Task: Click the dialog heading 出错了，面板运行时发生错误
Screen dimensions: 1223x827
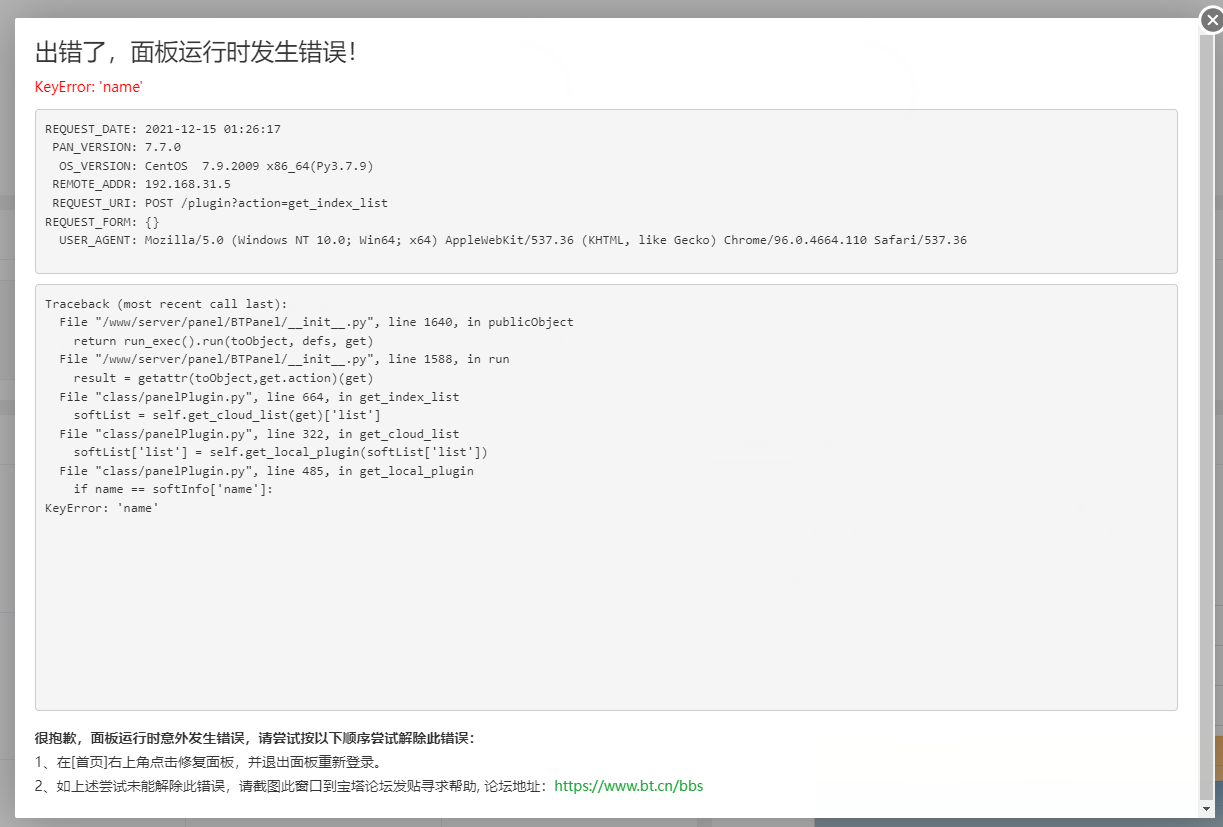Action: pyautogui.click(x=196, y=52)
